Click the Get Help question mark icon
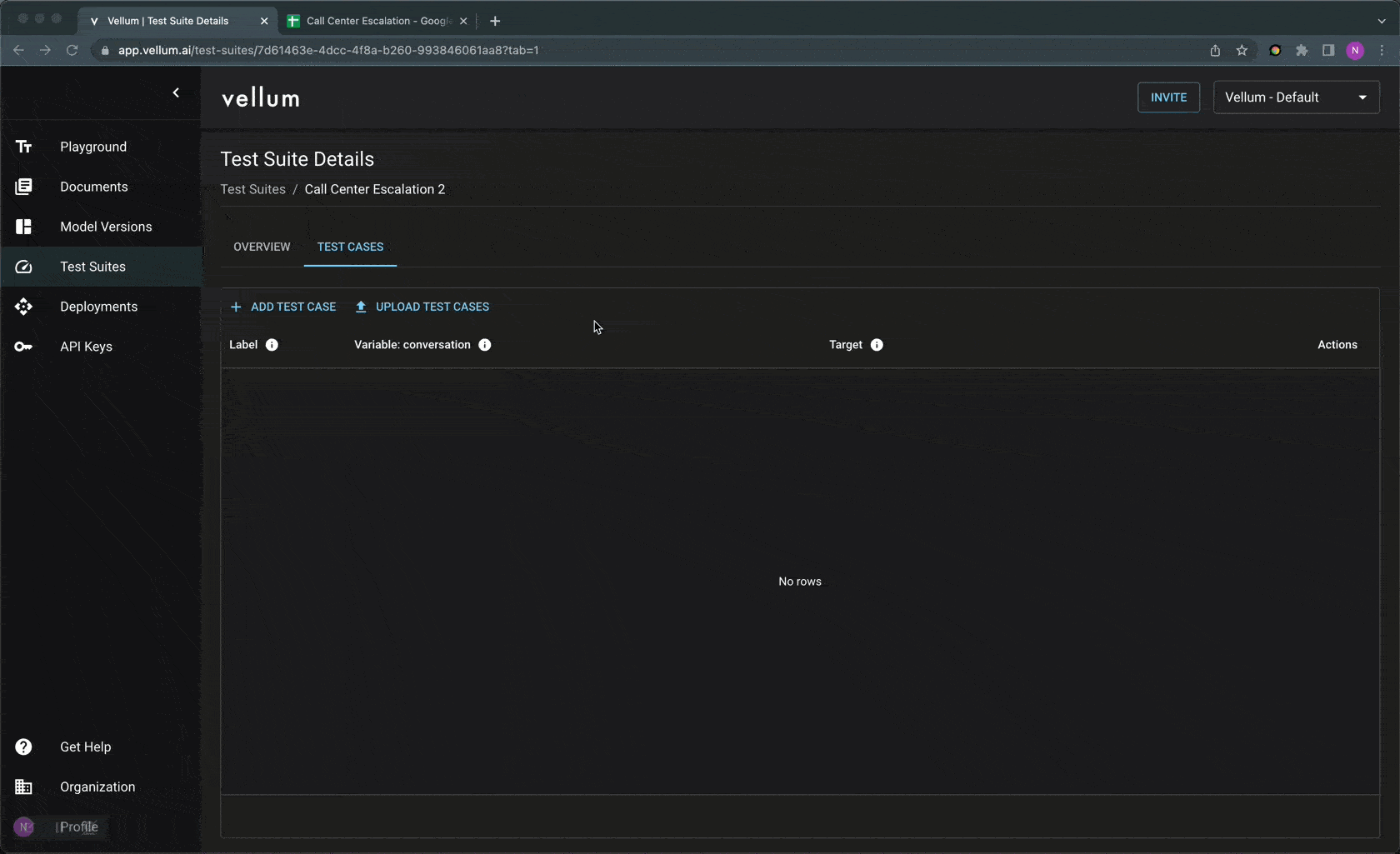Screen dimensions: 1400x854 click(x=23, y=747)
